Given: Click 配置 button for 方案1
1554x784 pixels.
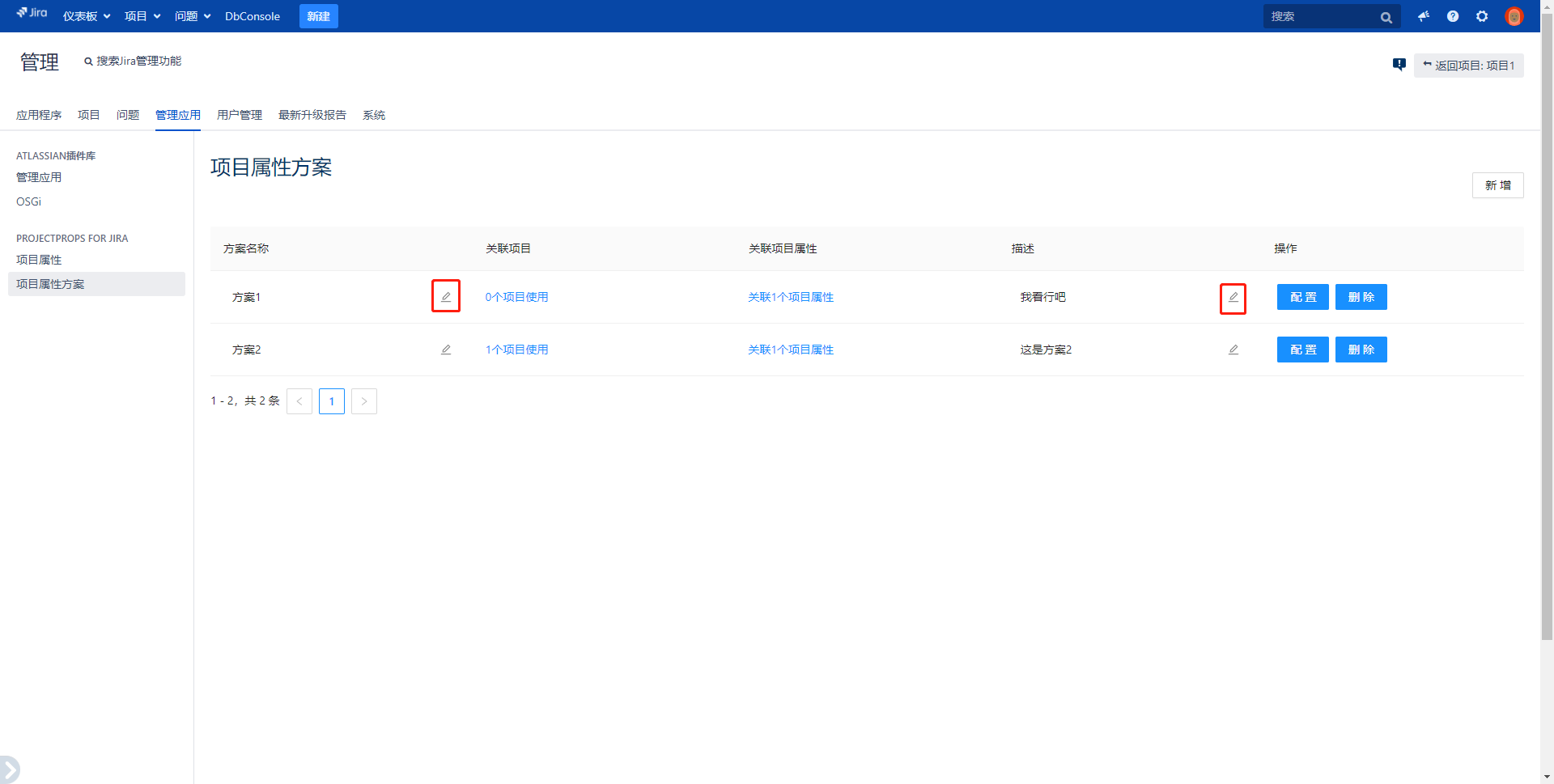Looking at the screenshot, I should click(1302, 297).
